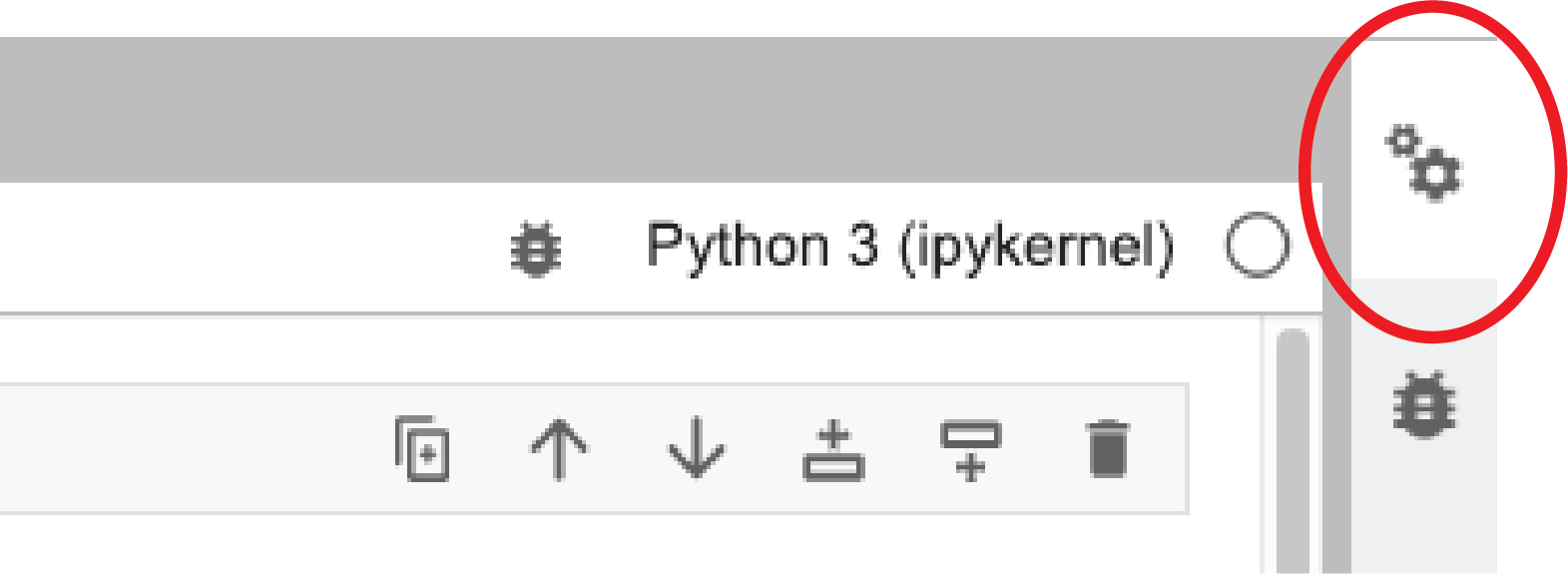Insert a cell below the current cell
Viewport: 1568px width, 574px height.
970,451
